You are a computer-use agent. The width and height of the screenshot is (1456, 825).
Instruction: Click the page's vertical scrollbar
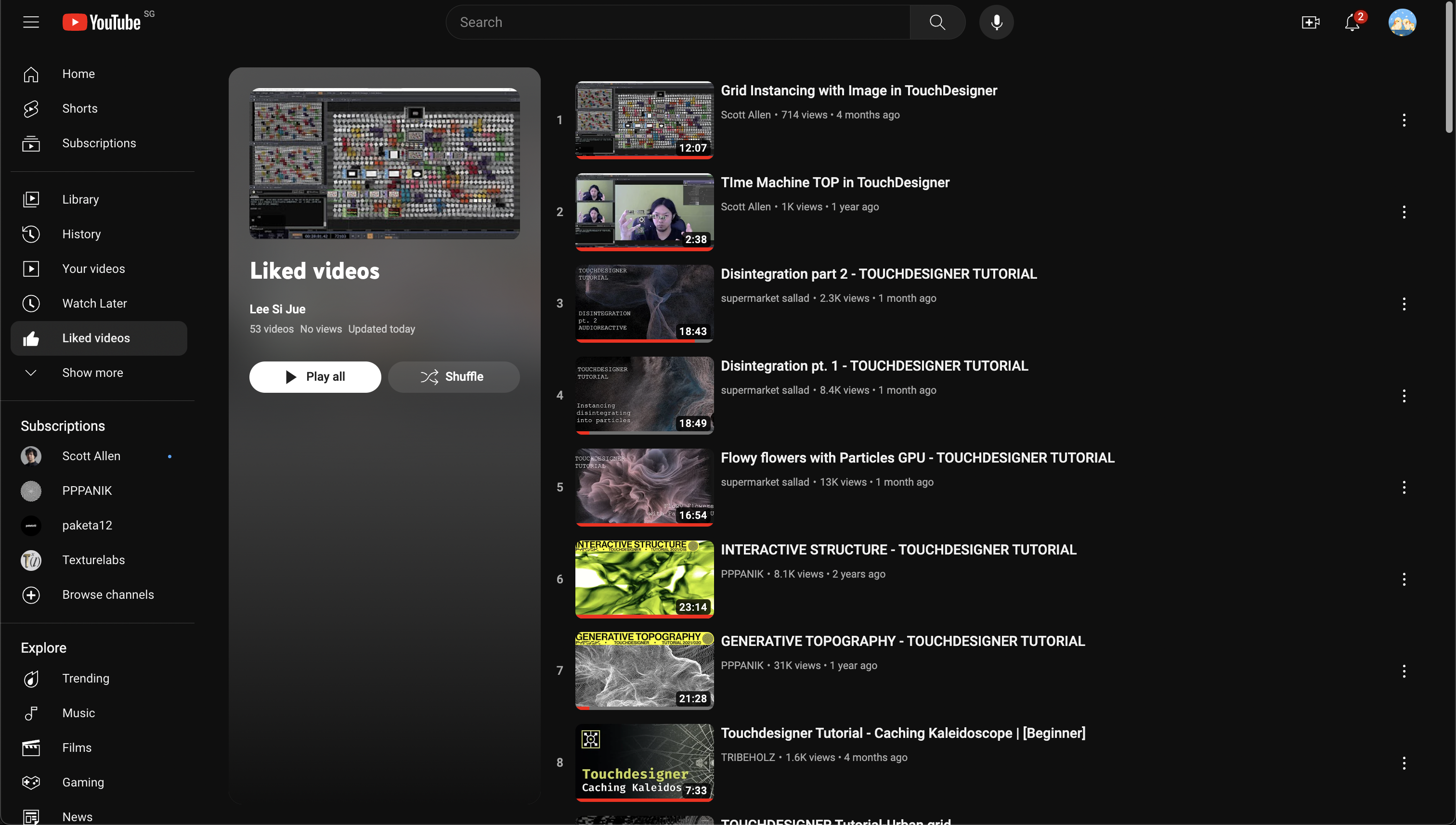(x=1450, y=68)
